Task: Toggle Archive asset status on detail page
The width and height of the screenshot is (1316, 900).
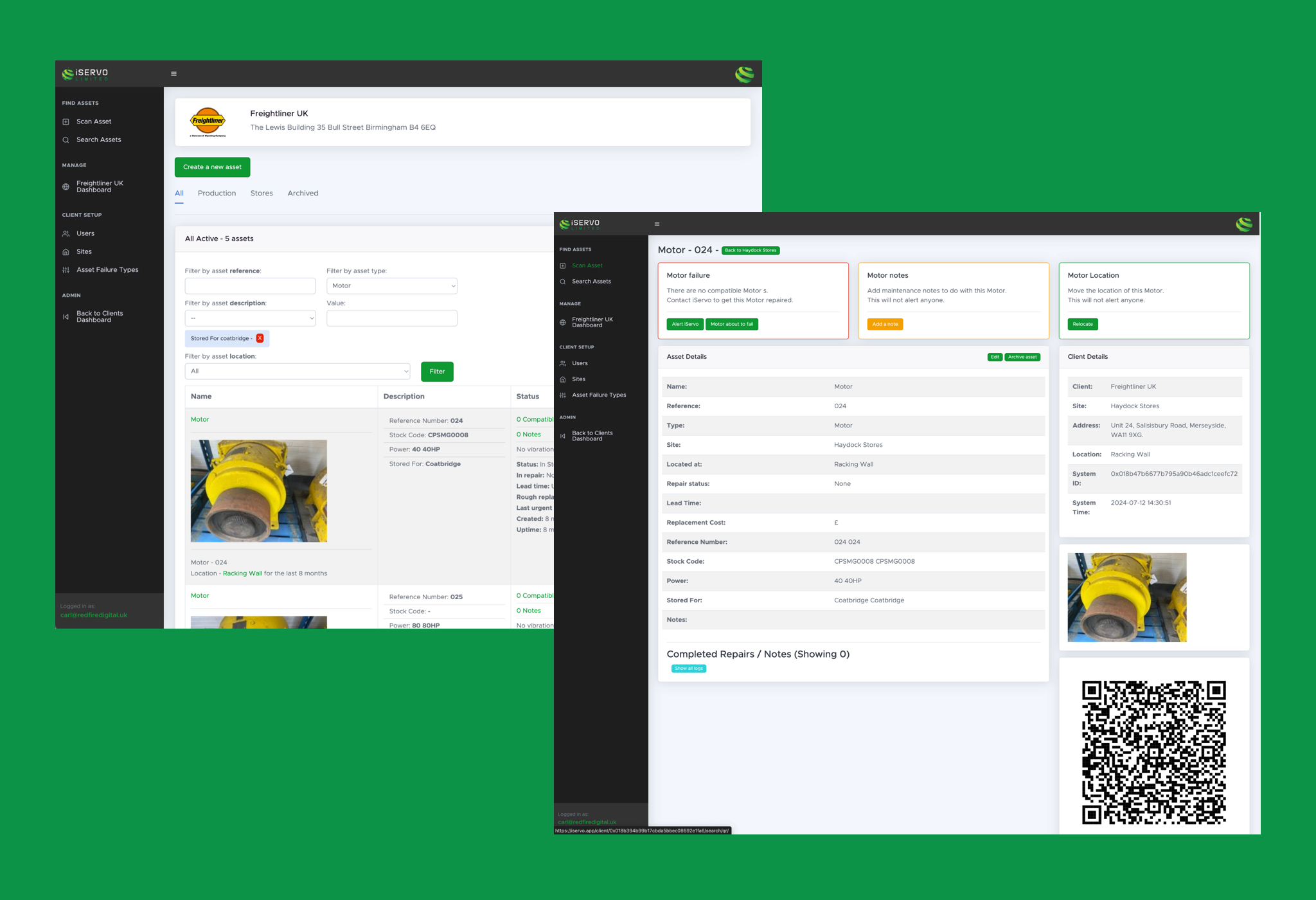Action: tap(1022, 356)
